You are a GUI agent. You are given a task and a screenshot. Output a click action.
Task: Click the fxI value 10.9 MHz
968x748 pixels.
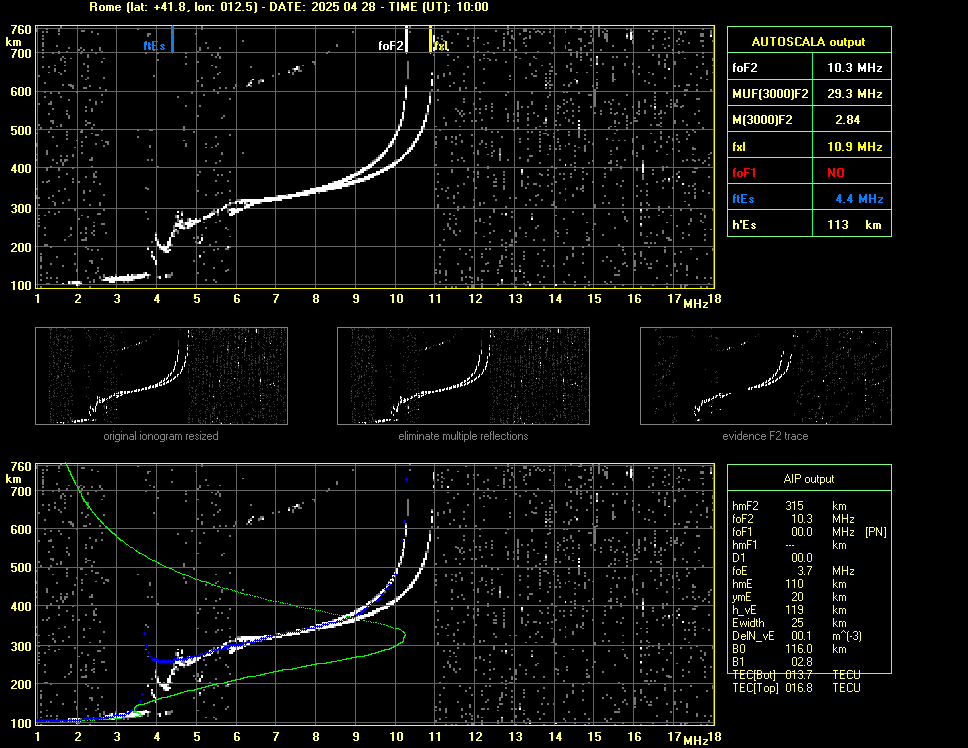coord(854,147)
